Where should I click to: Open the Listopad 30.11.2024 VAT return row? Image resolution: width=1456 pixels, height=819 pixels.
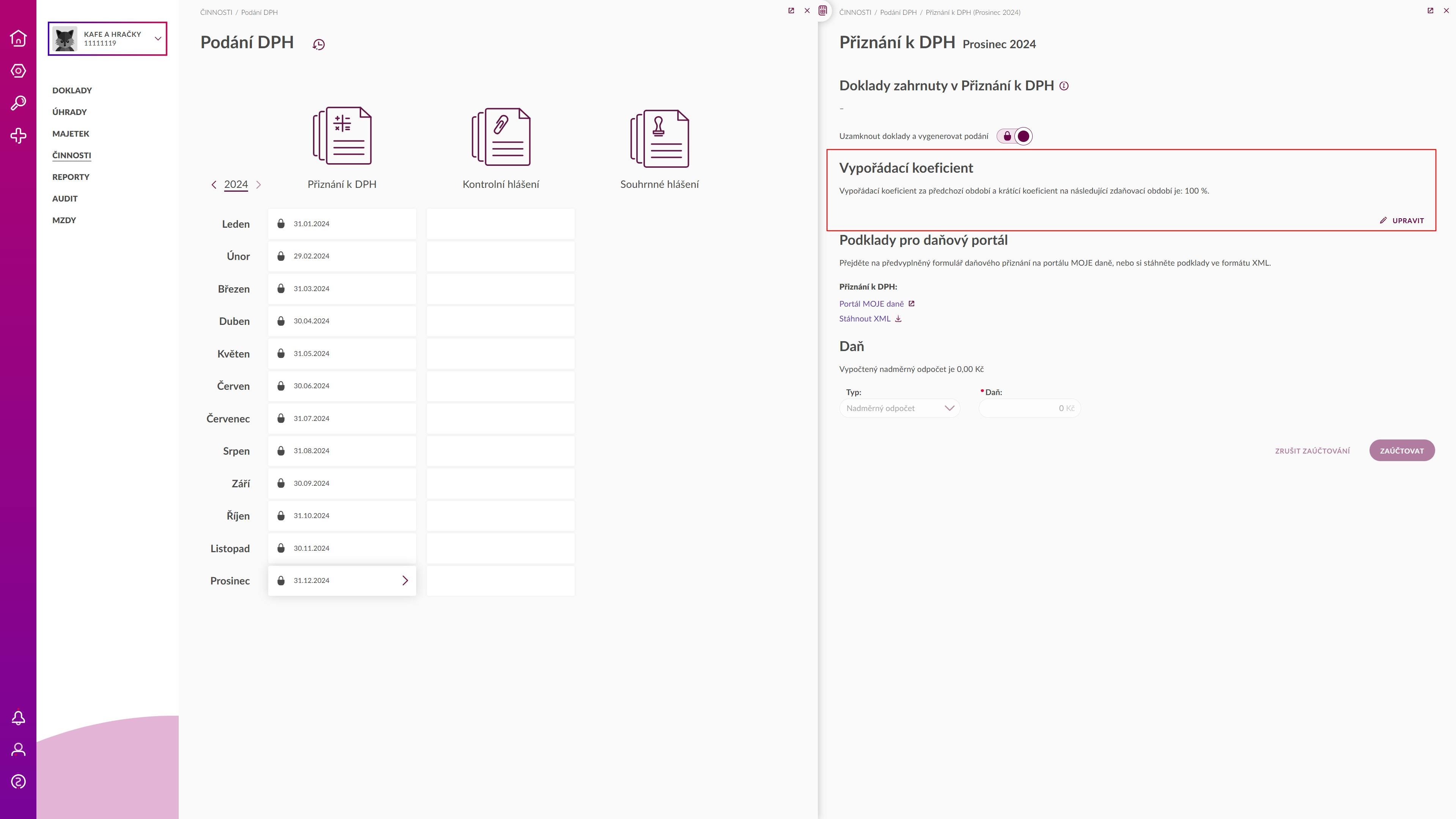[x=342, y=548]
